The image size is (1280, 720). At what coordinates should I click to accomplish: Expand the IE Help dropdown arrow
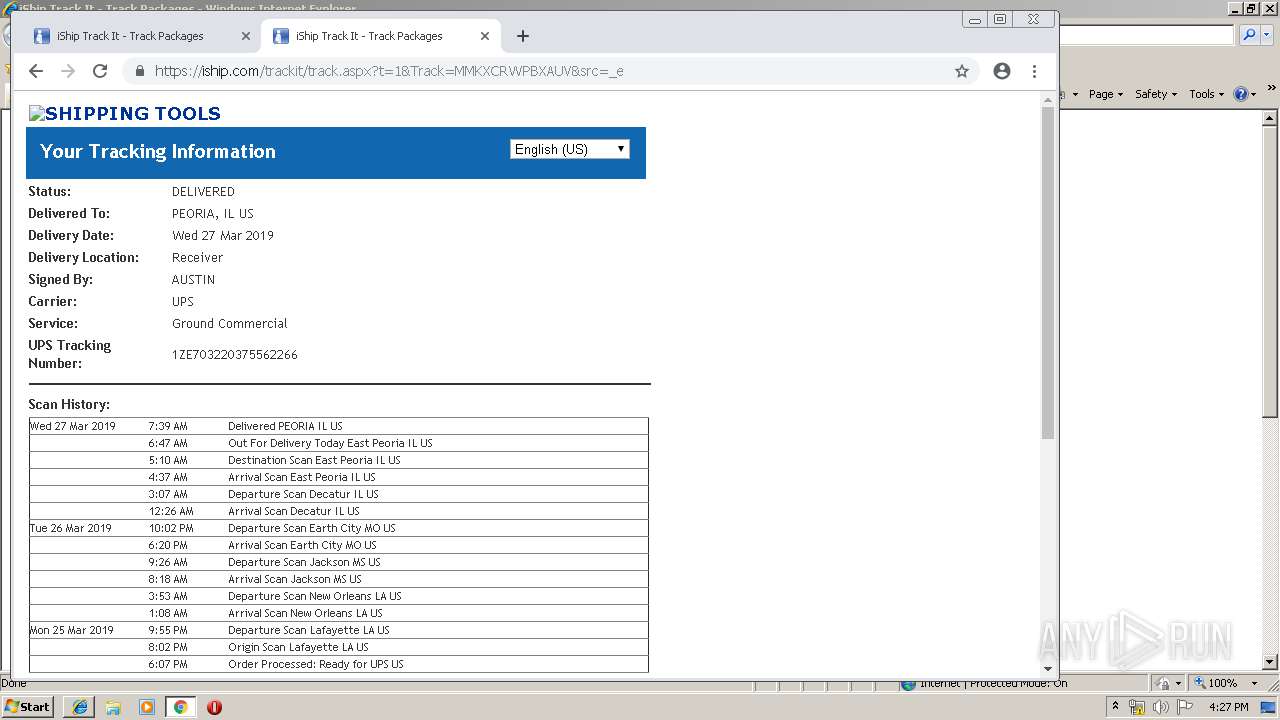pos(1254,94)
